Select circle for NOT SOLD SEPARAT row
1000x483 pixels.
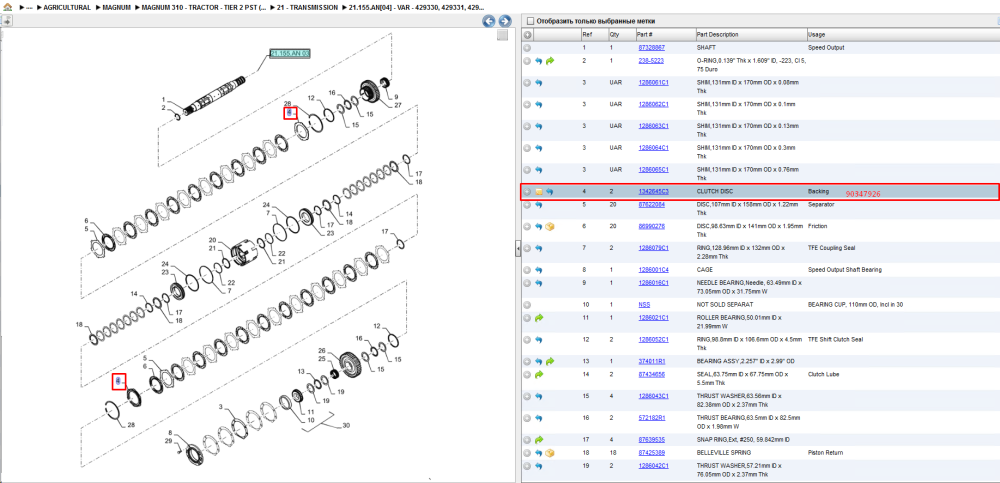tap(527, 304)
